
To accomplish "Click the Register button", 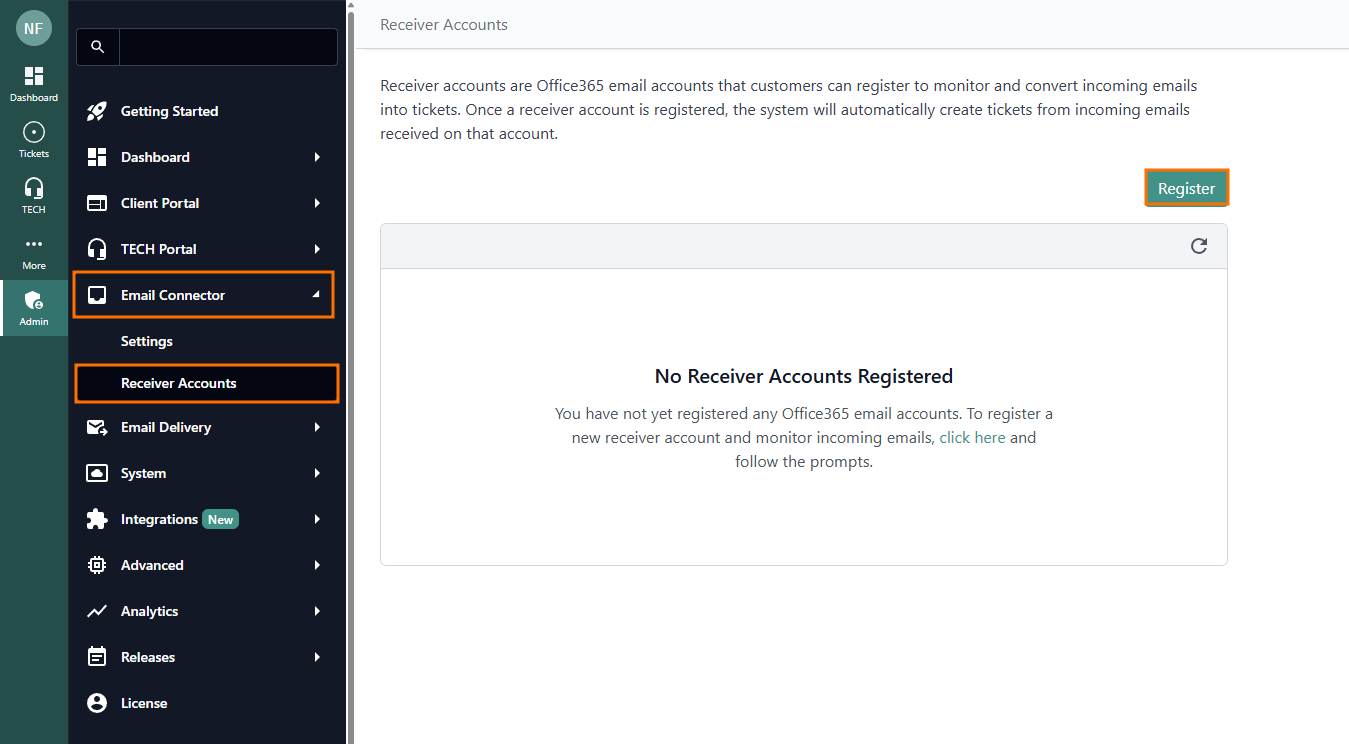I will pos(1186,188).
